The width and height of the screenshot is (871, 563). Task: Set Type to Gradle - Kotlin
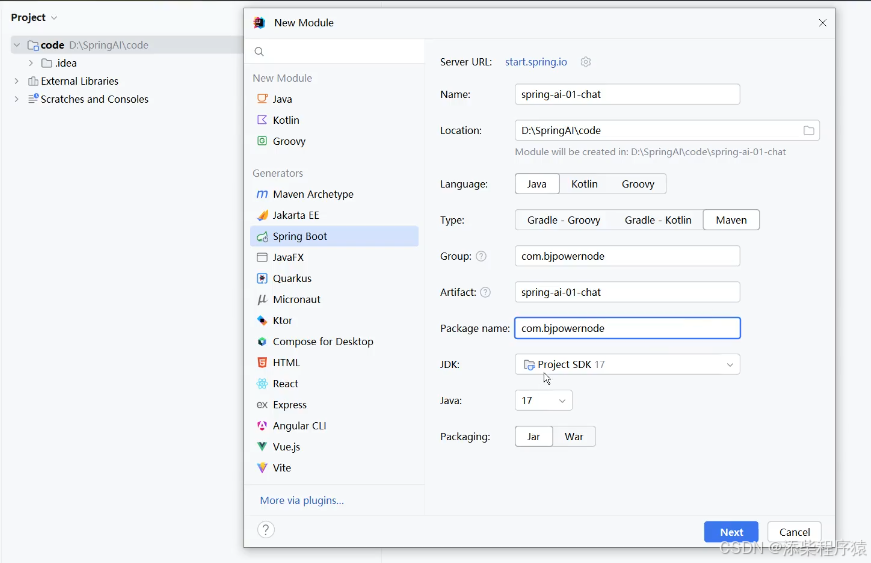point(658,220)
